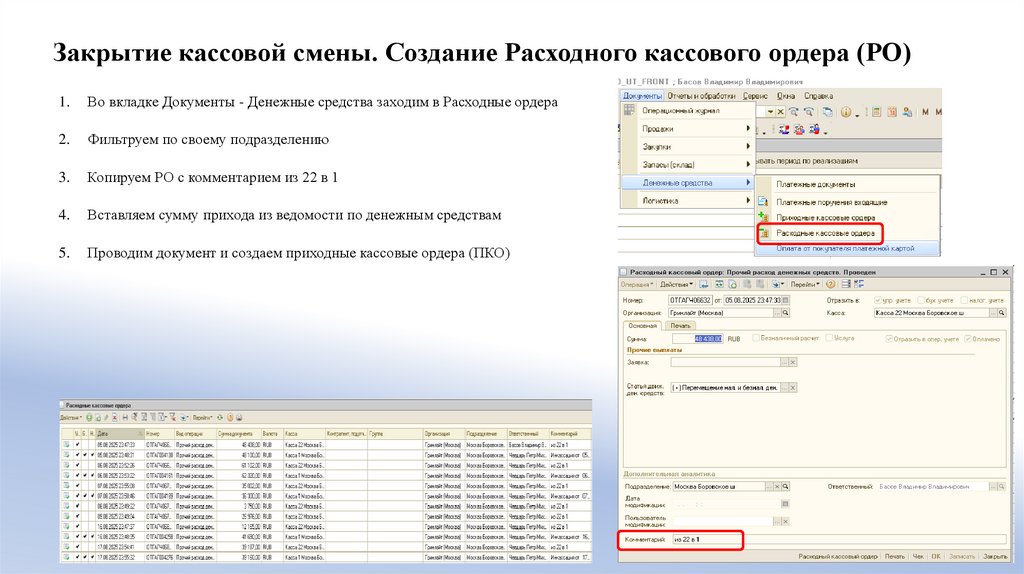Toggle the Услуга checkbox
The image size is (1024, 574).
(x=829, y=338)
